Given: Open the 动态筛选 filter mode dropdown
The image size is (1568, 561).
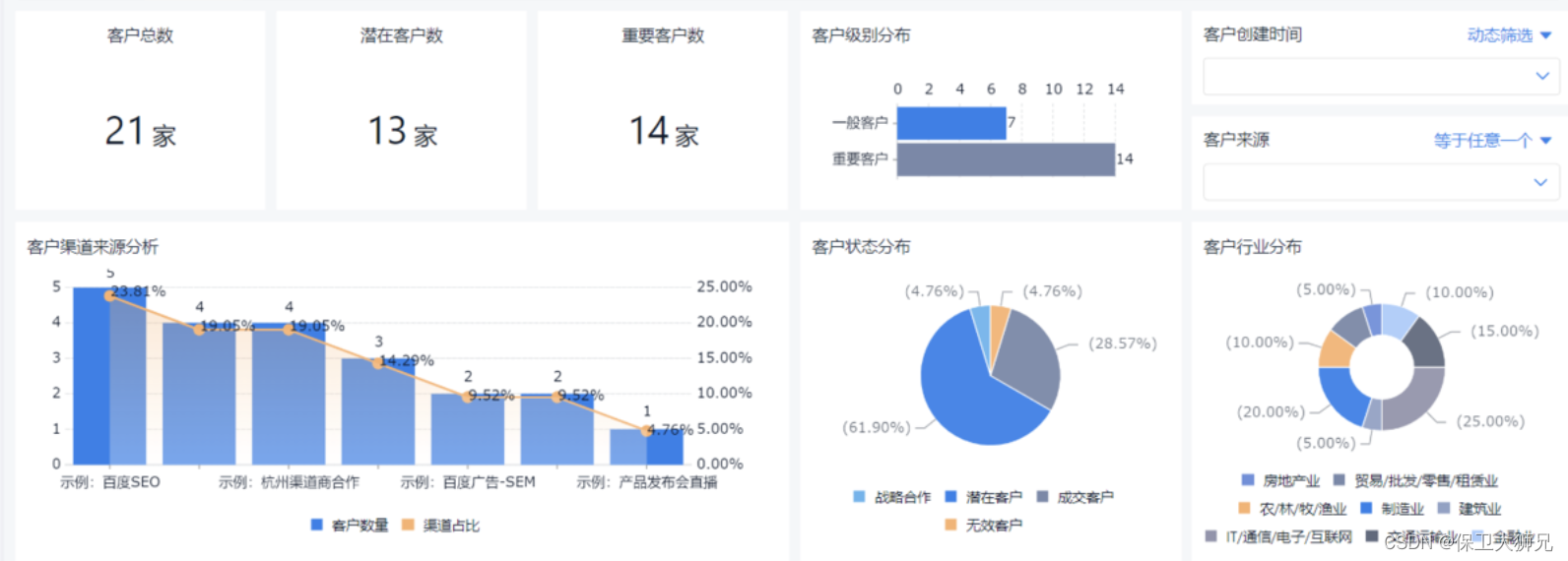Looking at the screenshot, I should [x=1509, y=35].
